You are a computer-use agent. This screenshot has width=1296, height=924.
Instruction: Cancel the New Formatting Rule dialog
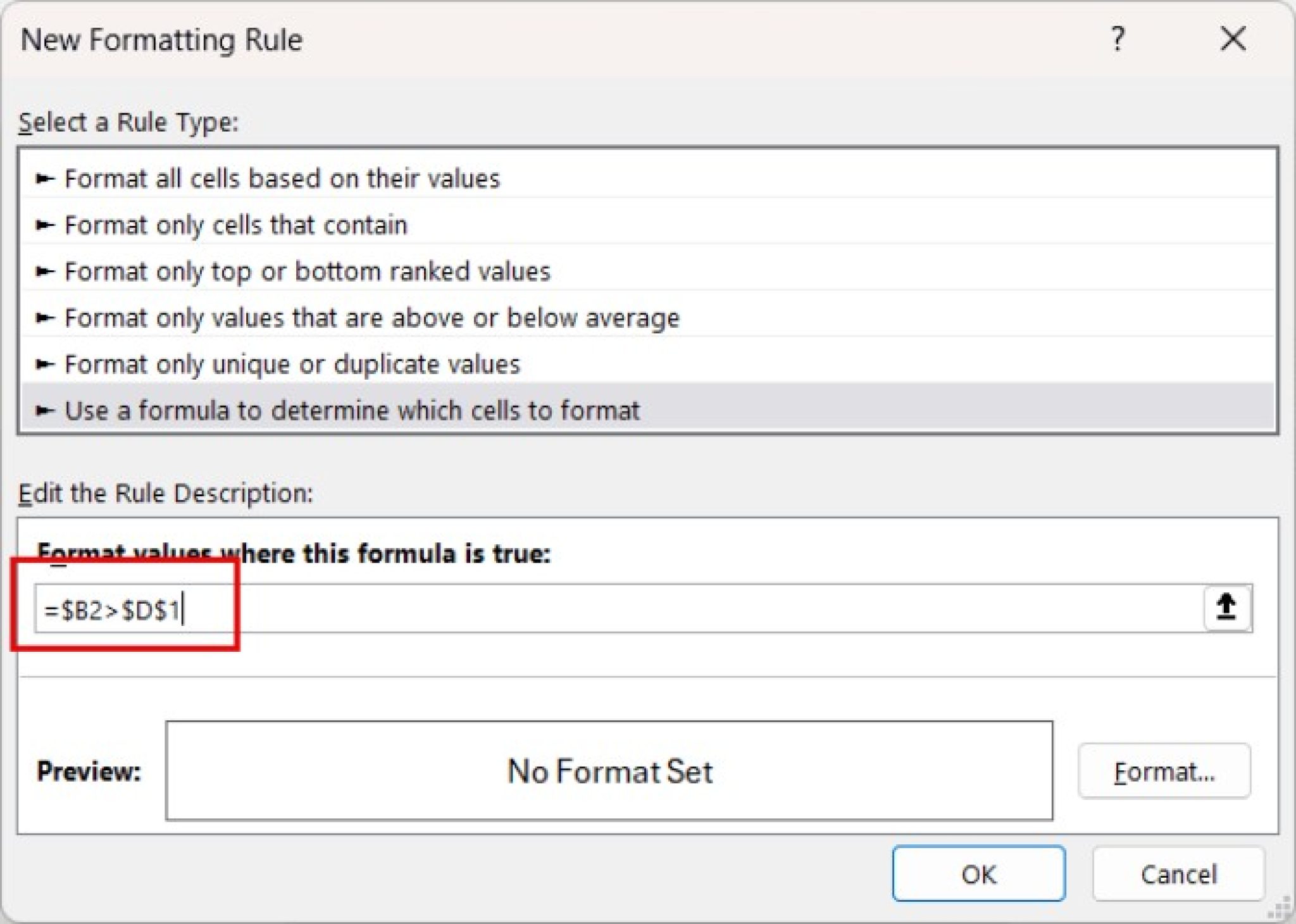pos(1178,874)
